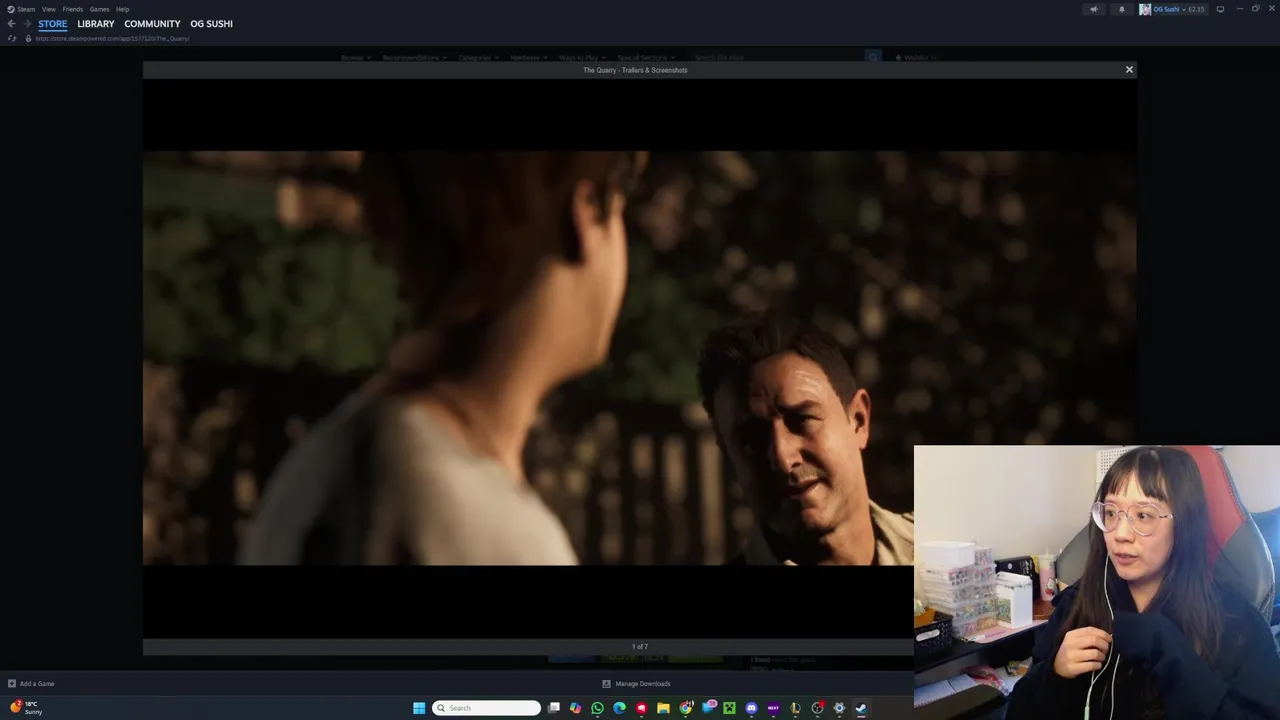Screen dimensions: 1280x720
Task: Click 'The Quarry - Trailers & Screenshots' title
Action: 635,70
